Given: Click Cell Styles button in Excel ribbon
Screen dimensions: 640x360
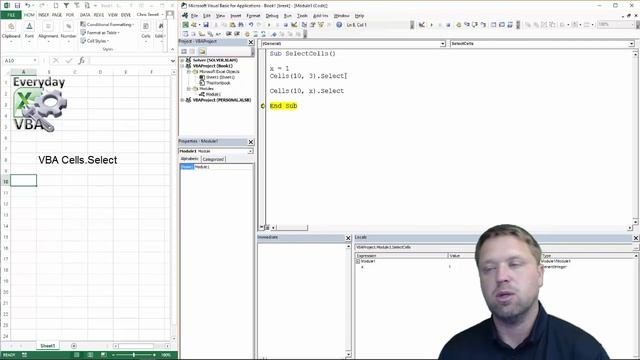Looking at the screenshot, I should (95, 41).
